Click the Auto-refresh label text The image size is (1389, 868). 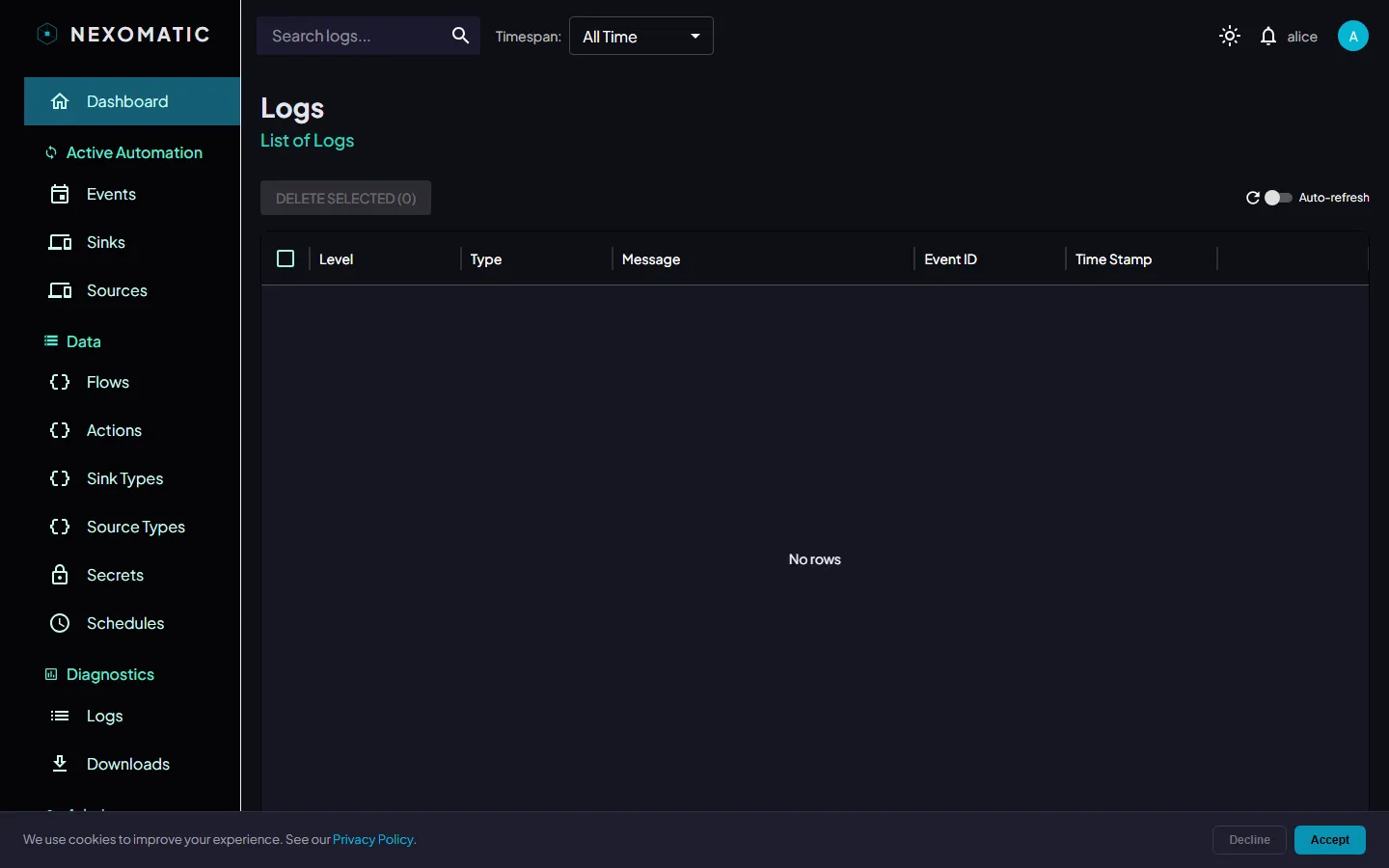click(x=1334, y=198)
